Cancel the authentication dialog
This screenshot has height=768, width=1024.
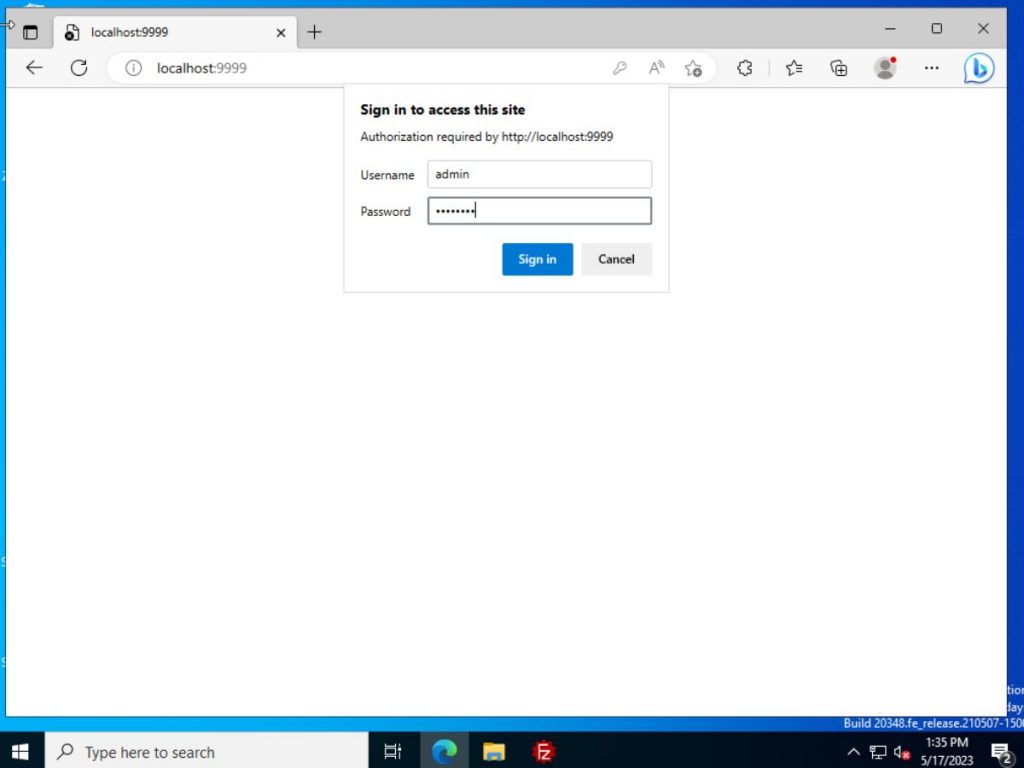tap(616, 259)
